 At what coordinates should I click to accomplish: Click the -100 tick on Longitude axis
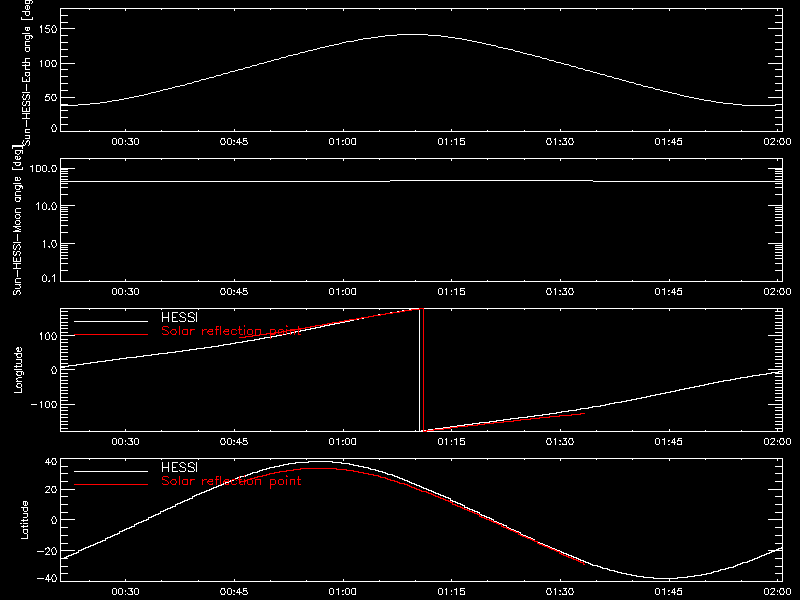pyautogui.click(x=44, y=404)
